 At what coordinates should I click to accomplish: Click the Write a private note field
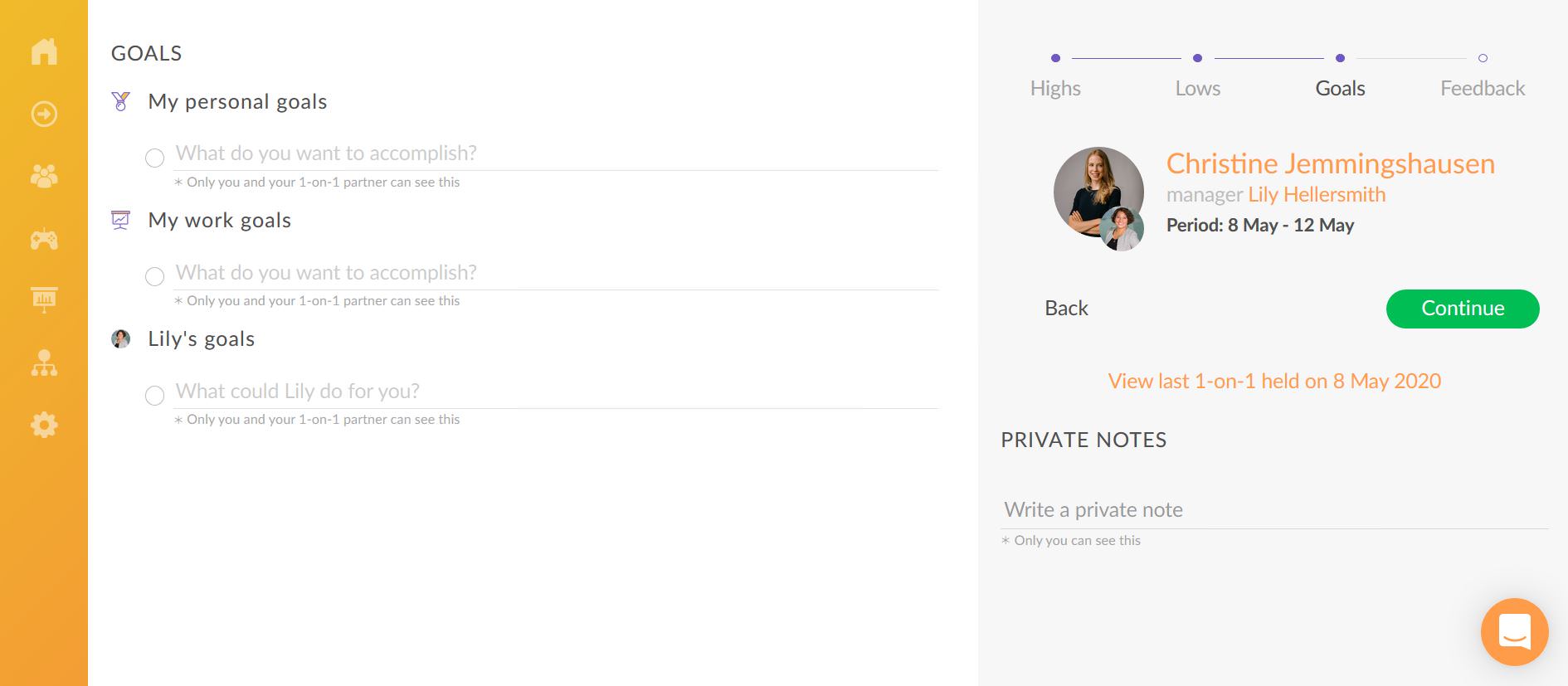tap(1274, 510)
